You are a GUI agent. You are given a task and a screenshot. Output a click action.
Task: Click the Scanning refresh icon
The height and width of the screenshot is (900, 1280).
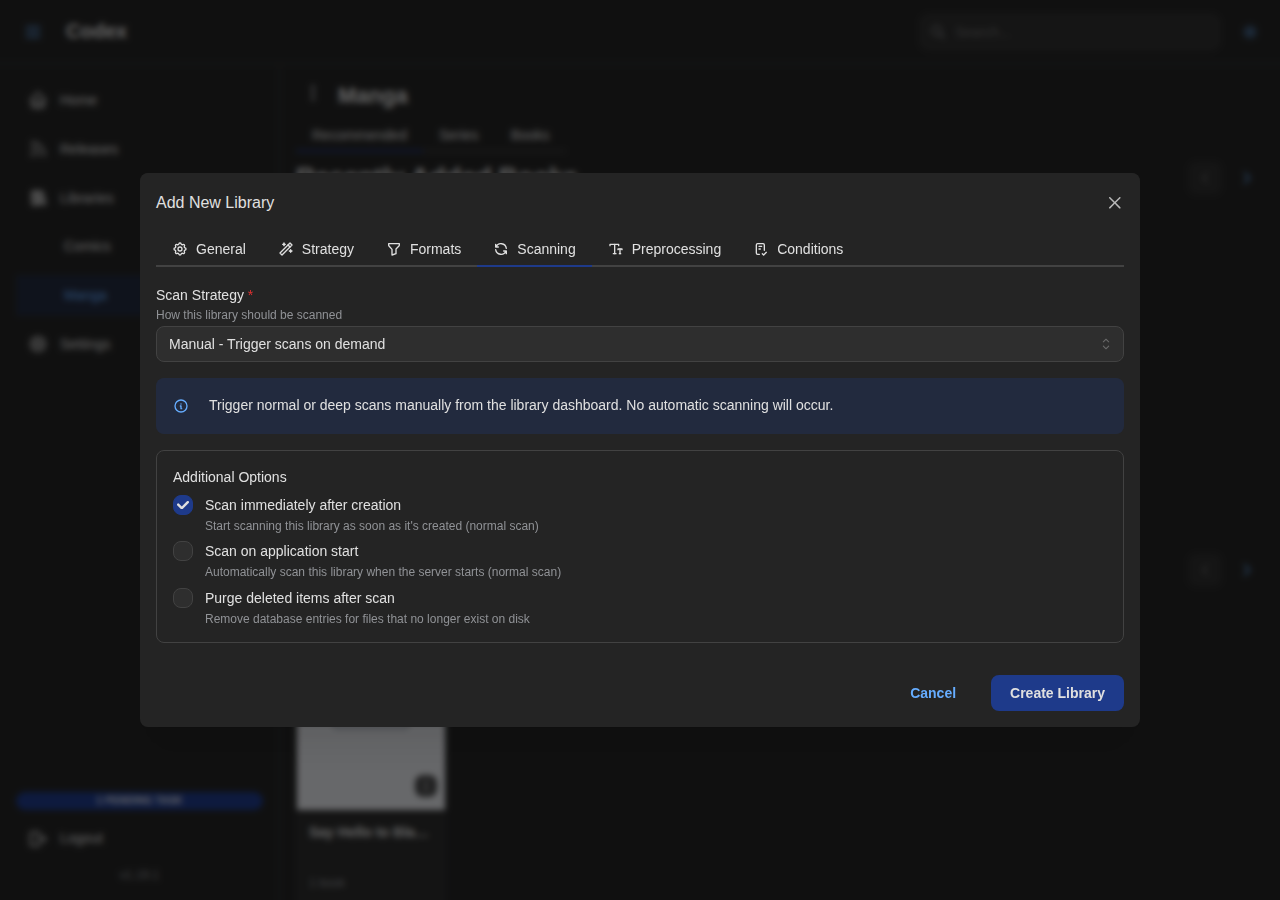501,249
